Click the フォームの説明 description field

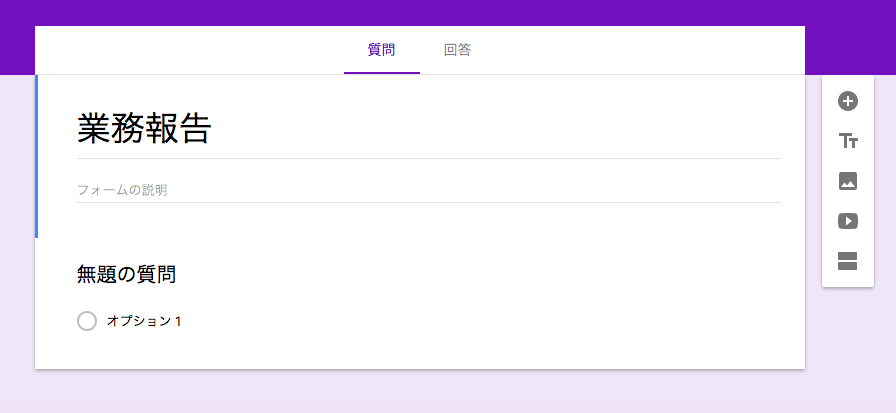tap(429, 190)
